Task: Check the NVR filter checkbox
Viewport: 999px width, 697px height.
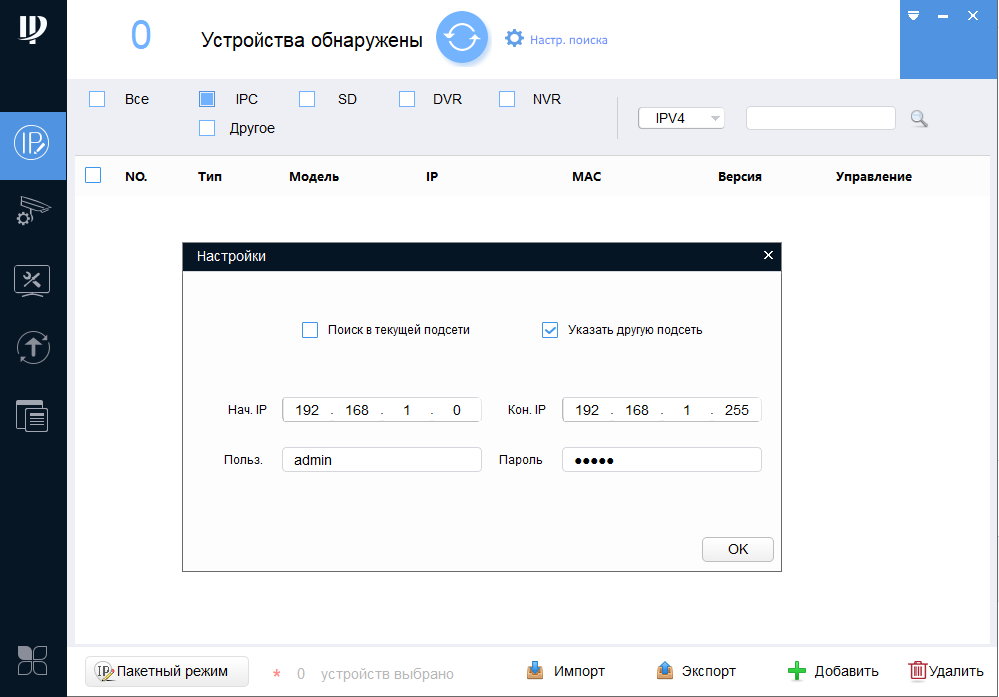Action: click(x=507, y=99)
